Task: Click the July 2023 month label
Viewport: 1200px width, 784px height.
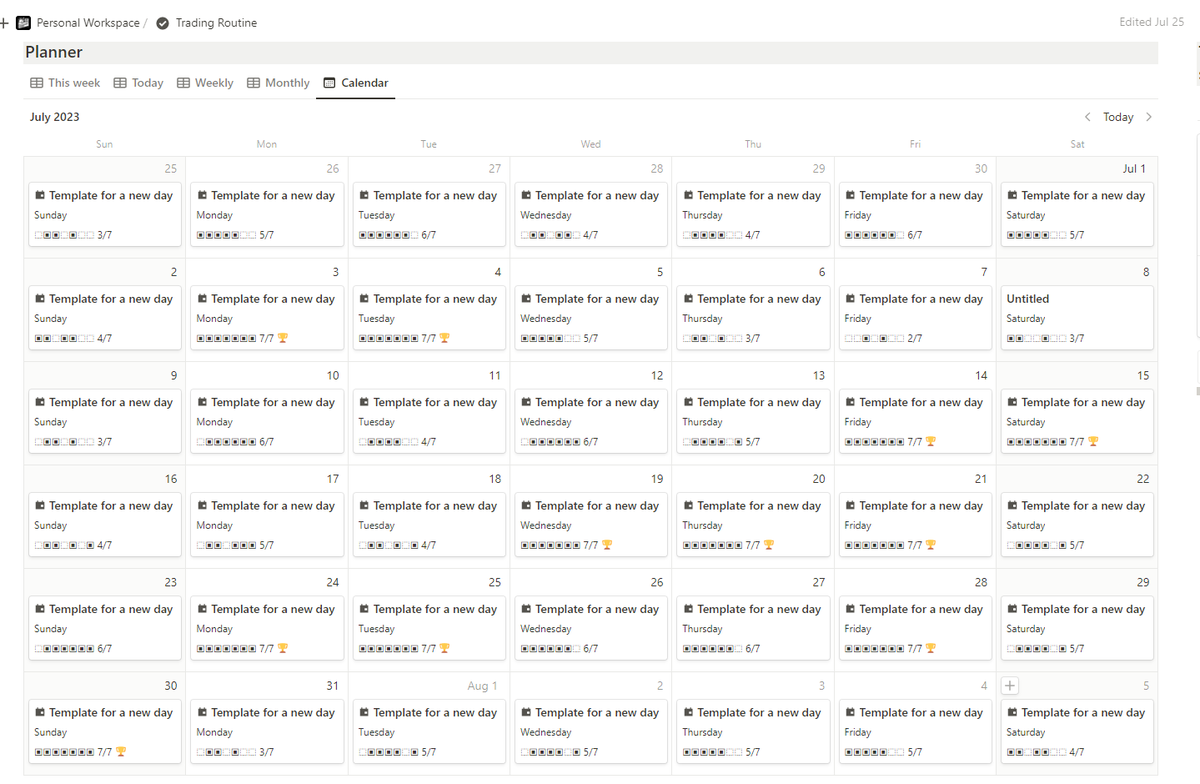Action: (55, 117)
